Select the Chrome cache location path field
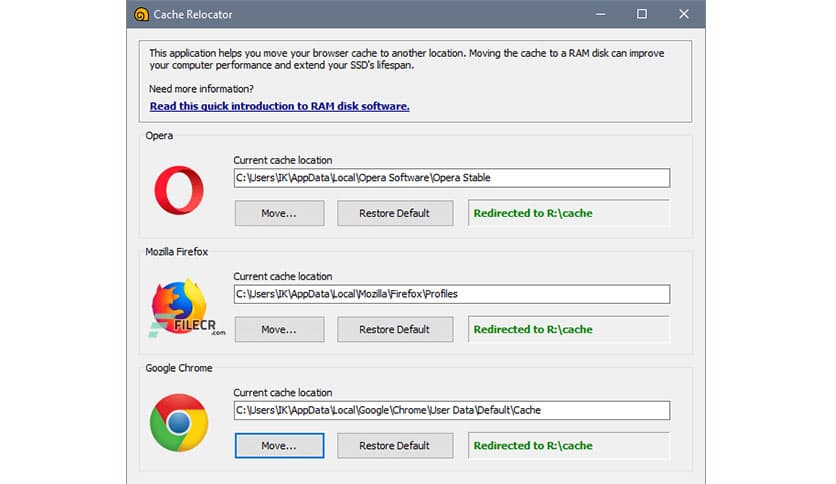Screen dimensions: 836x484 pos(452,410)
